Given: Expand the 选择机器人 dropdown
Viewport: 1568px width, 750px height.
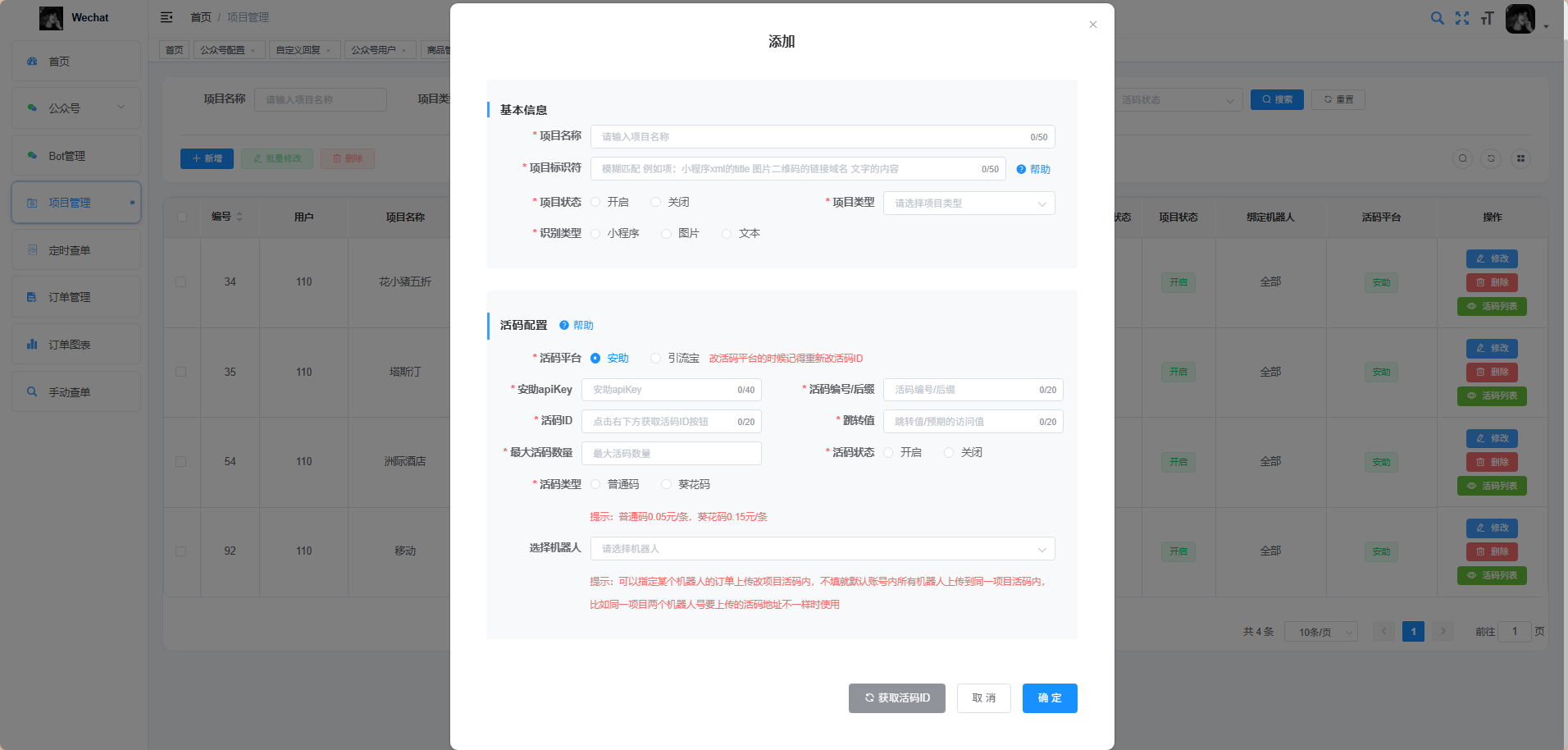Looking at the screenshot, I should pos(822,549).
